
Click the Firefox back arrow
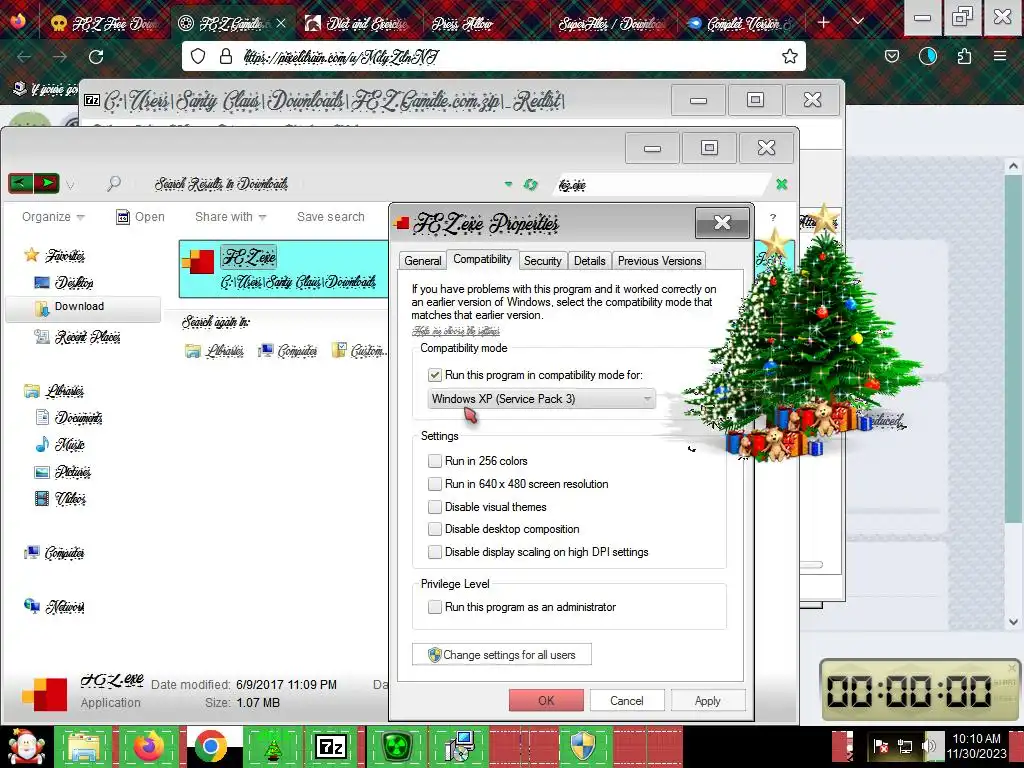pyautogui.click(x=24, y=57)
